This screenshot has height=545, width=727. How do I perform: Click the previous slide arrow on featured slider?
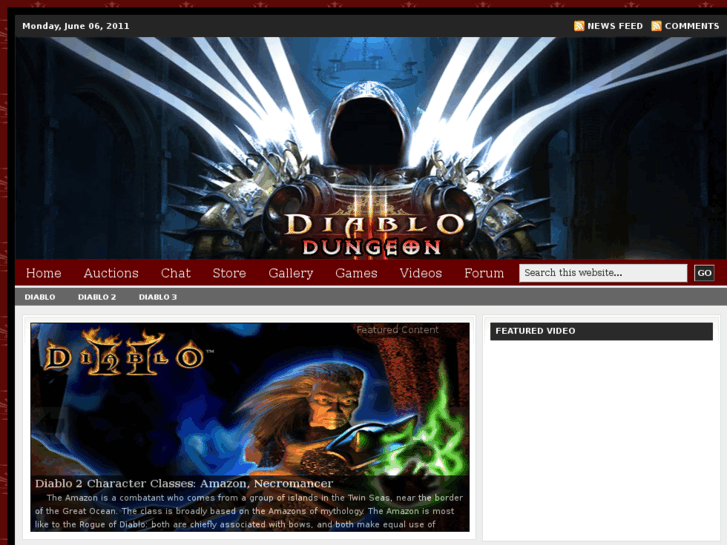point(46,419)
